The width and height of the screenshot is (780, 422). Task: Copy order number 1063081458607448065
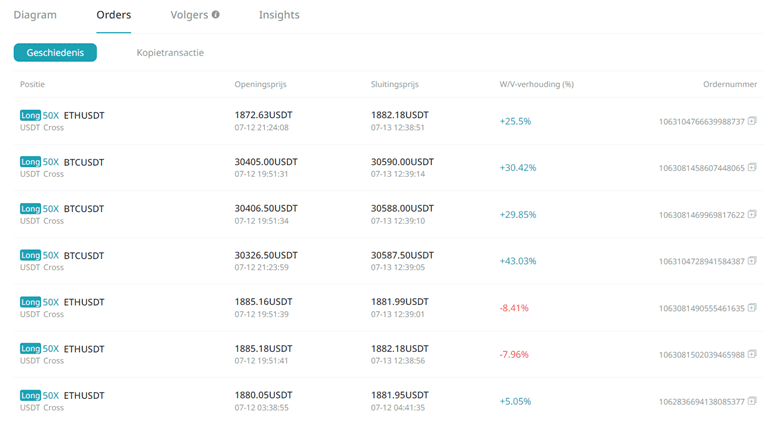click(752, 168)
